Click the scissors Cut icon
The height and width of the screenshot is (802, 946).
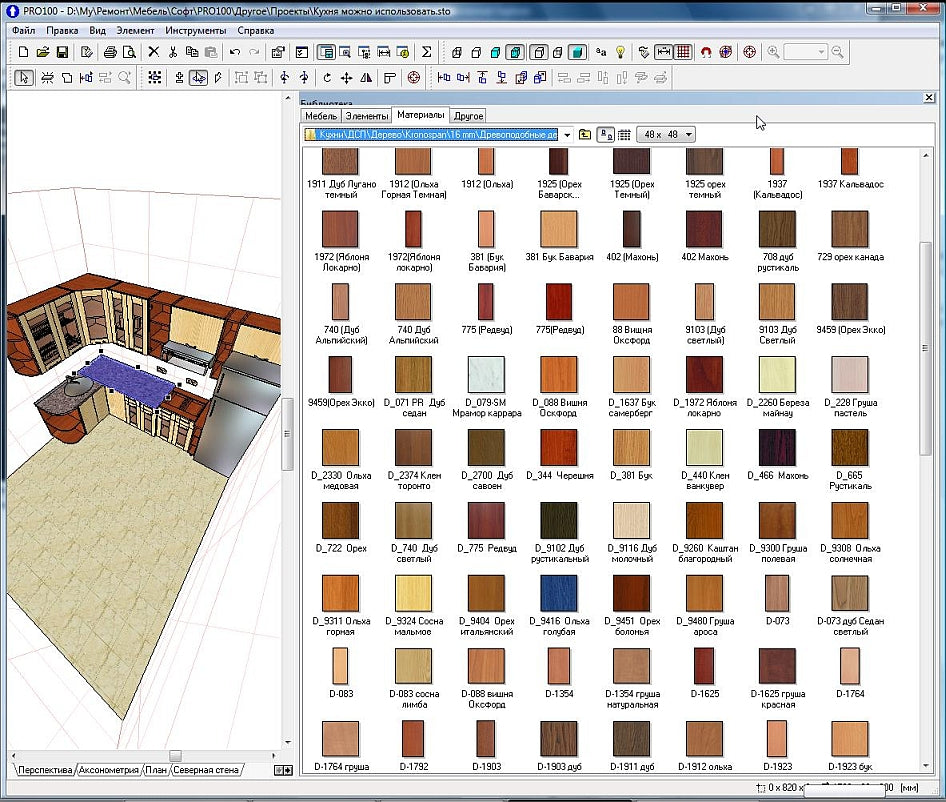(173, 53)
